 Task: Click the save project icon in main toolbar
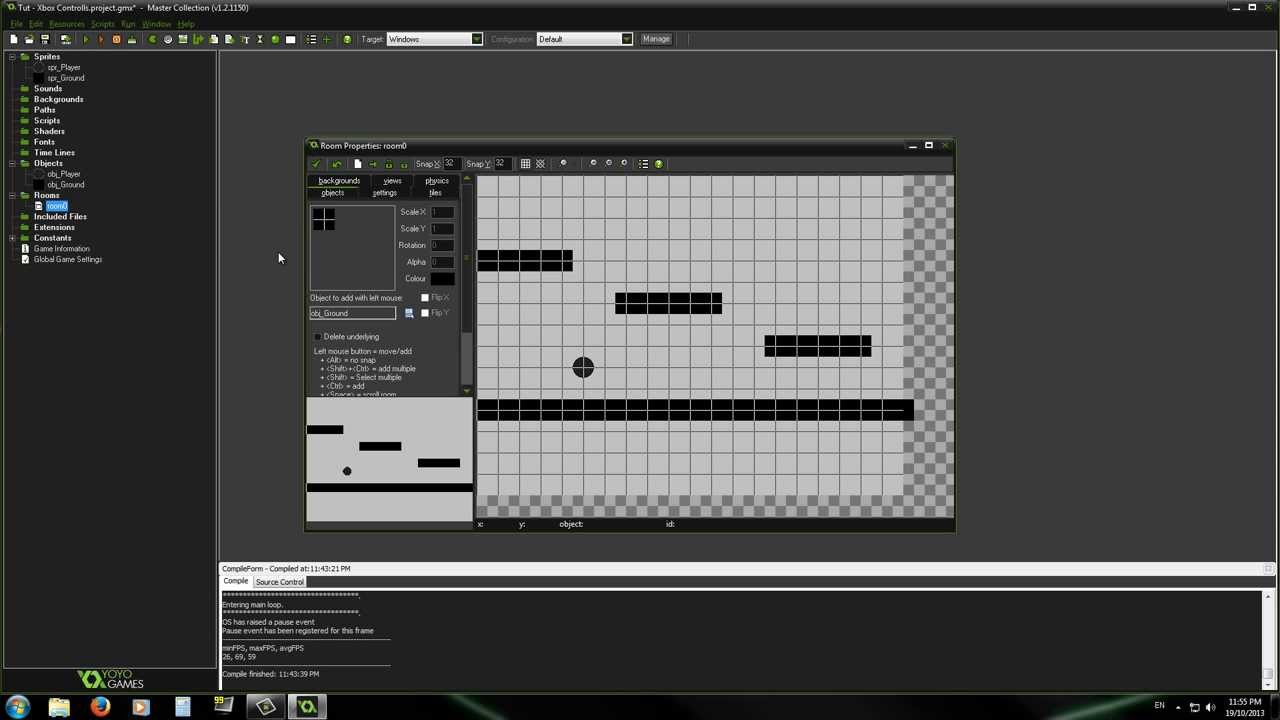click(x=44, y=39)
